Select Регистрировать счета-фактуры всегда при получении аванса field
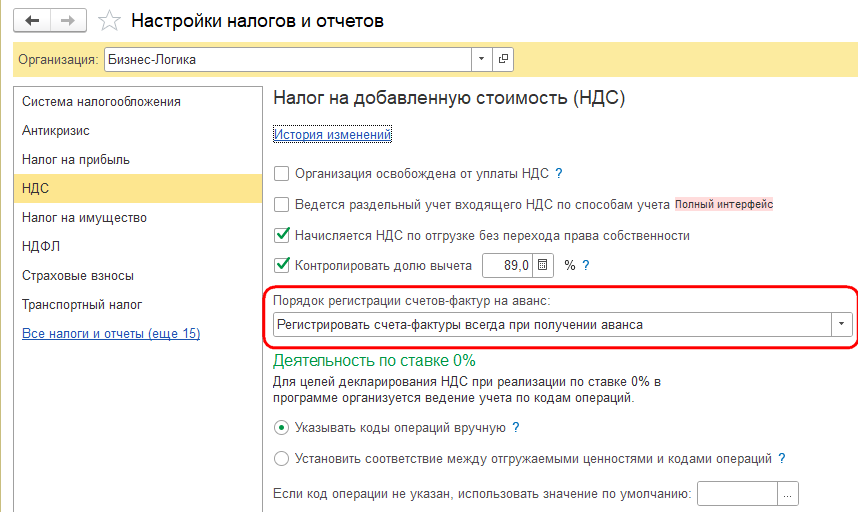Screen dimensions: 858x512 [552, 324]
